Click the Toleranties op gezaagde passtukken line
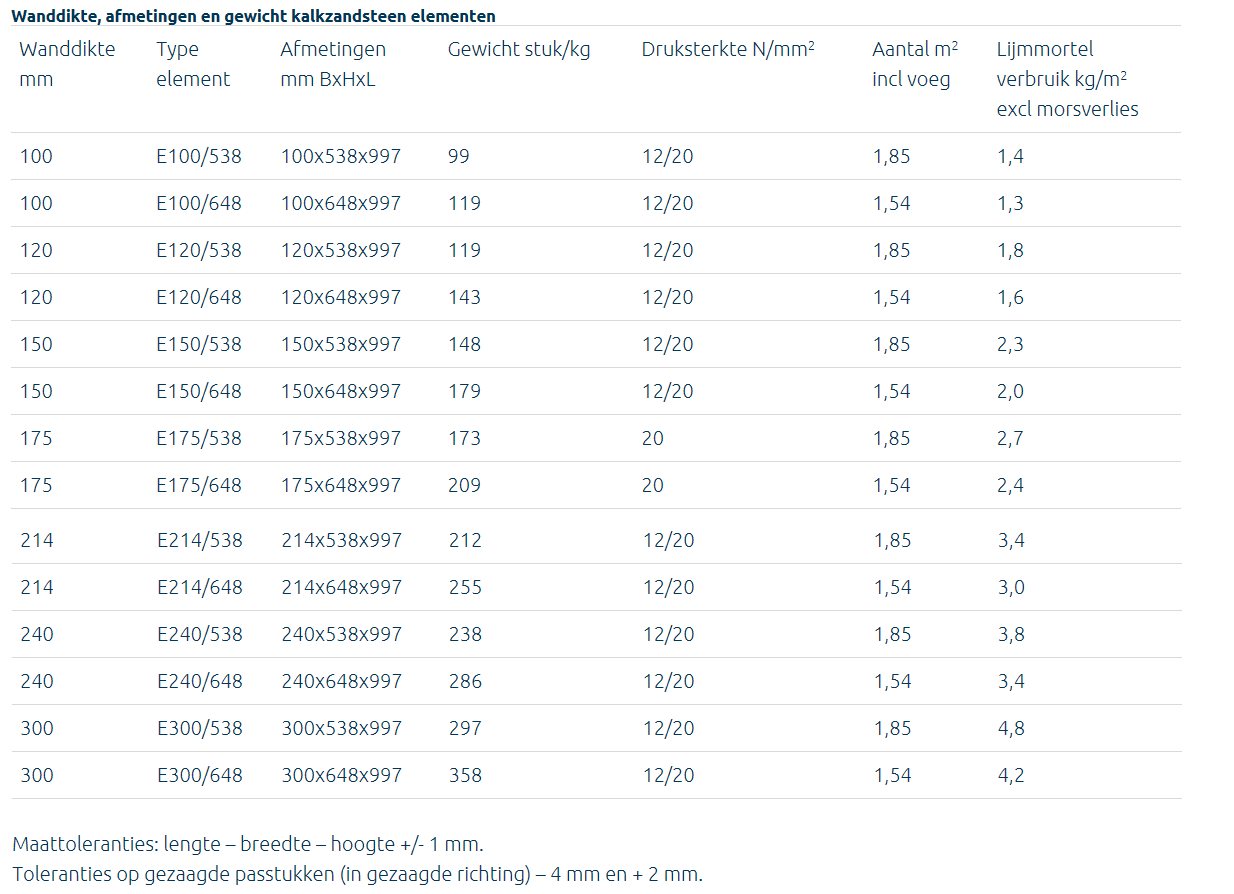The height and width of the screenshot is (894, 1234). (x=358, y=875)
